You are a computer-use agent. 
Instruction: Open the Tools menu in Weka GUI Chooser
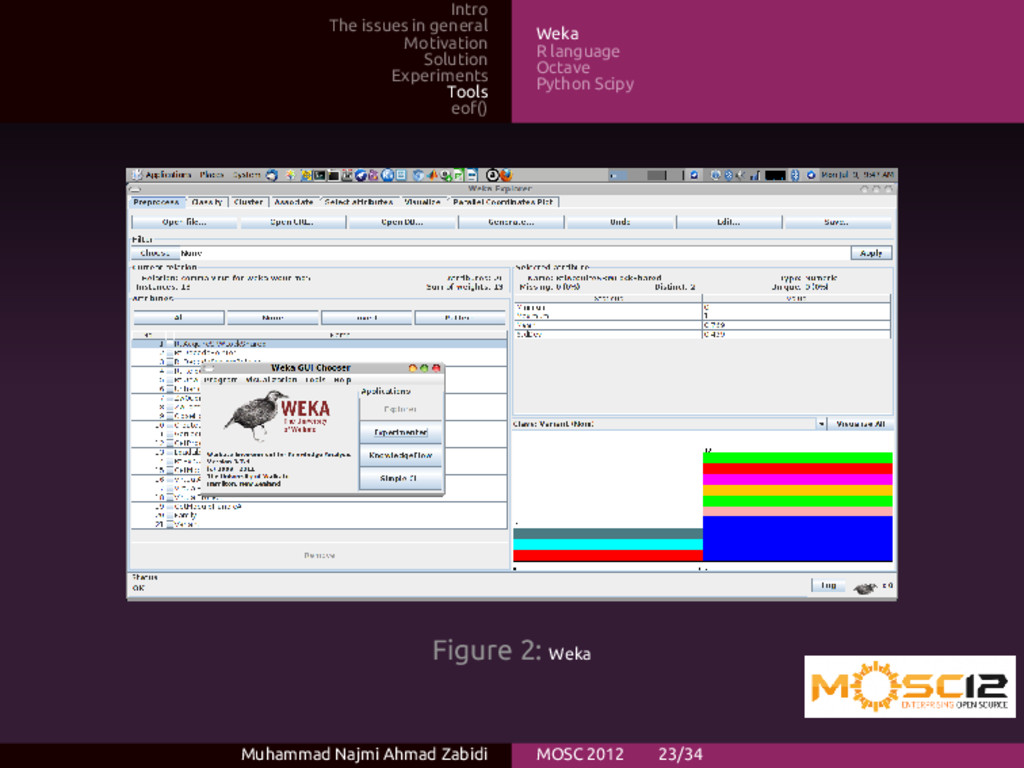[x=315, y=379]
